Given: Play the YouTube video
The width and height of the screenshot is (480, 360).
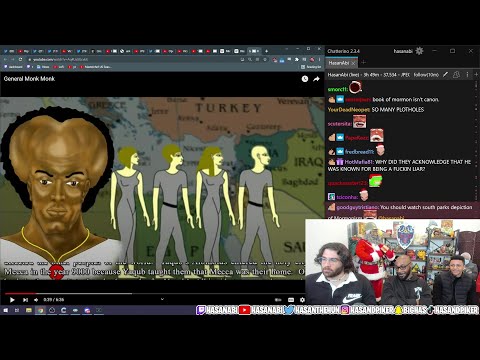Looking at the screenshot, I should [12, 300].
